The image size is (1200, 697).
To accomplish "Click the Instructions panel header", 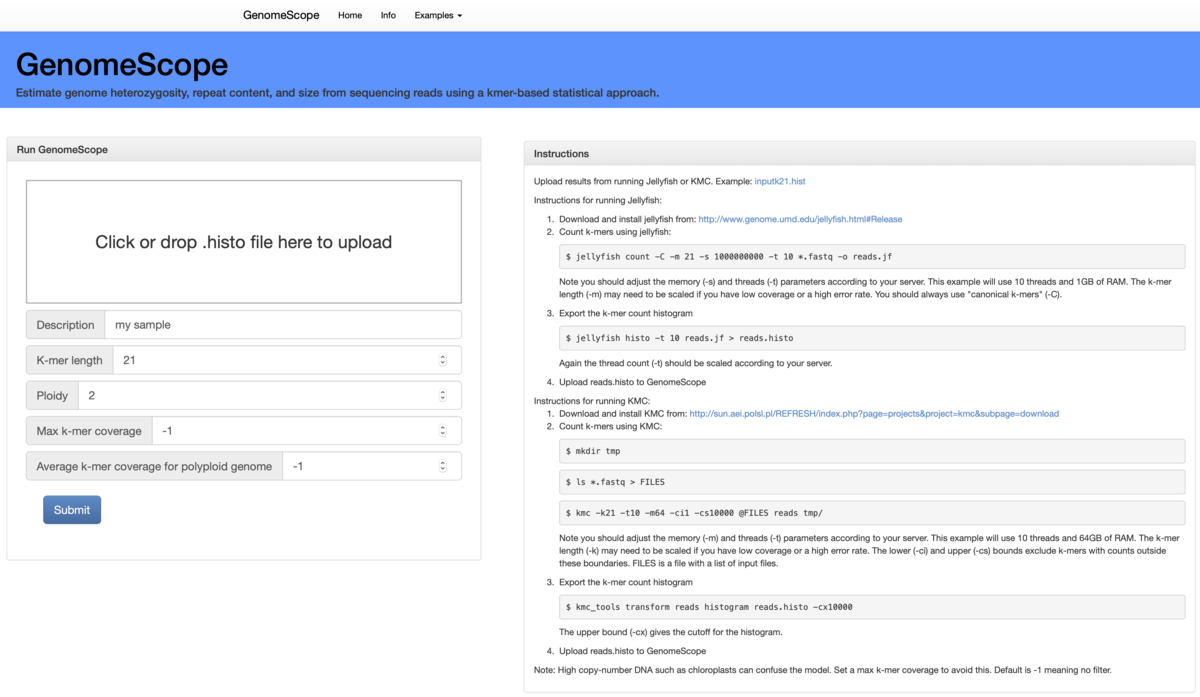I will point(562,153).
